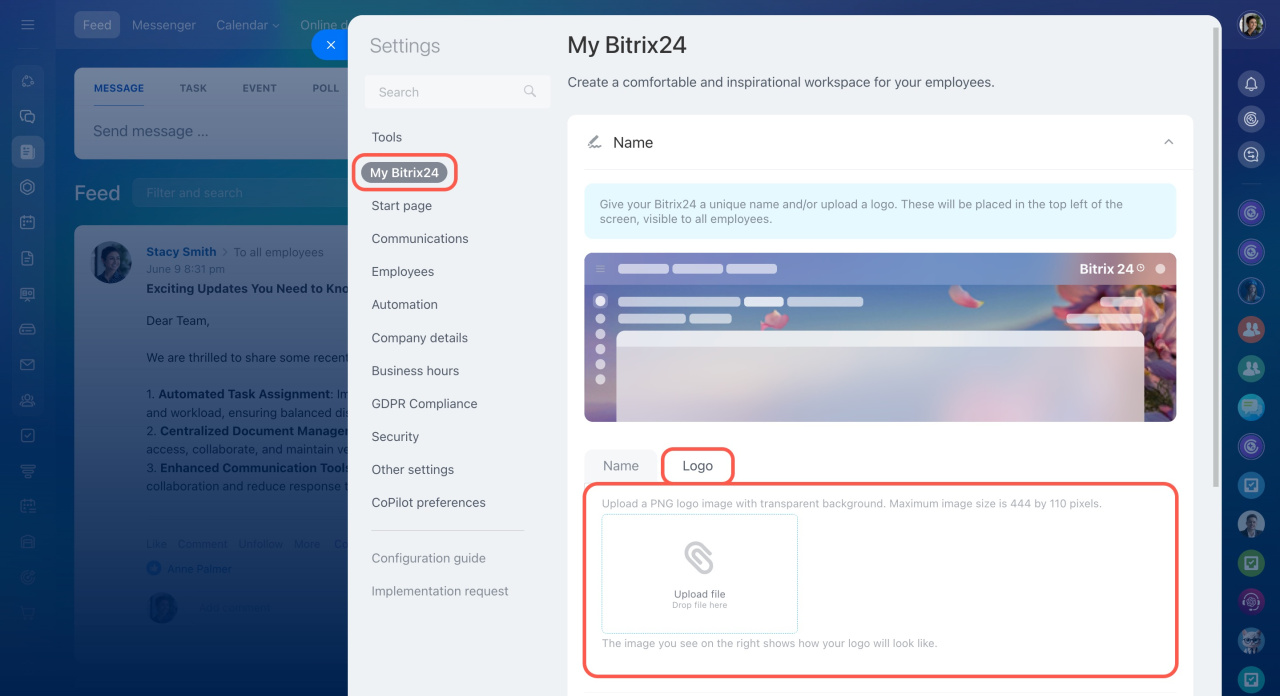Viewport: 1280px width, 696px height.
Task: Go to Feed in top navigation
Action: 97,25
